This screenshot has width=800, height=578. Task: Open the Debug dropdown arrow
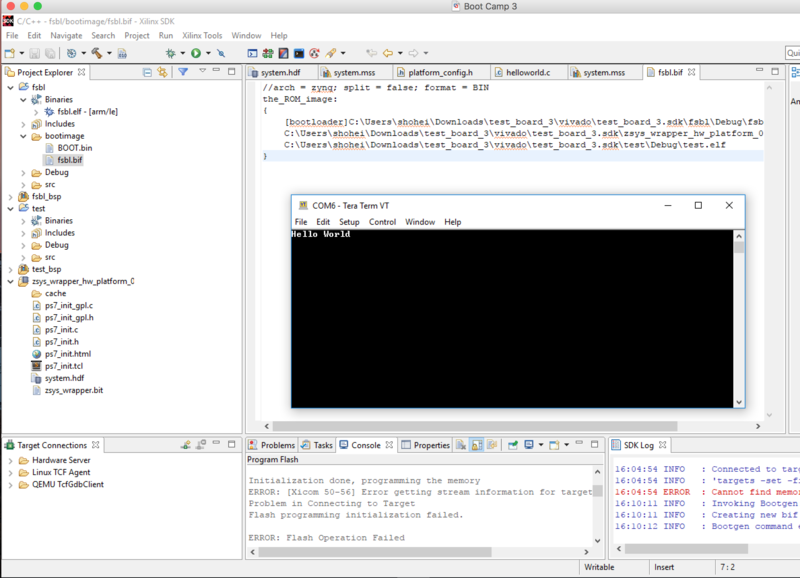pyautogui.click(x=183, y=53)
